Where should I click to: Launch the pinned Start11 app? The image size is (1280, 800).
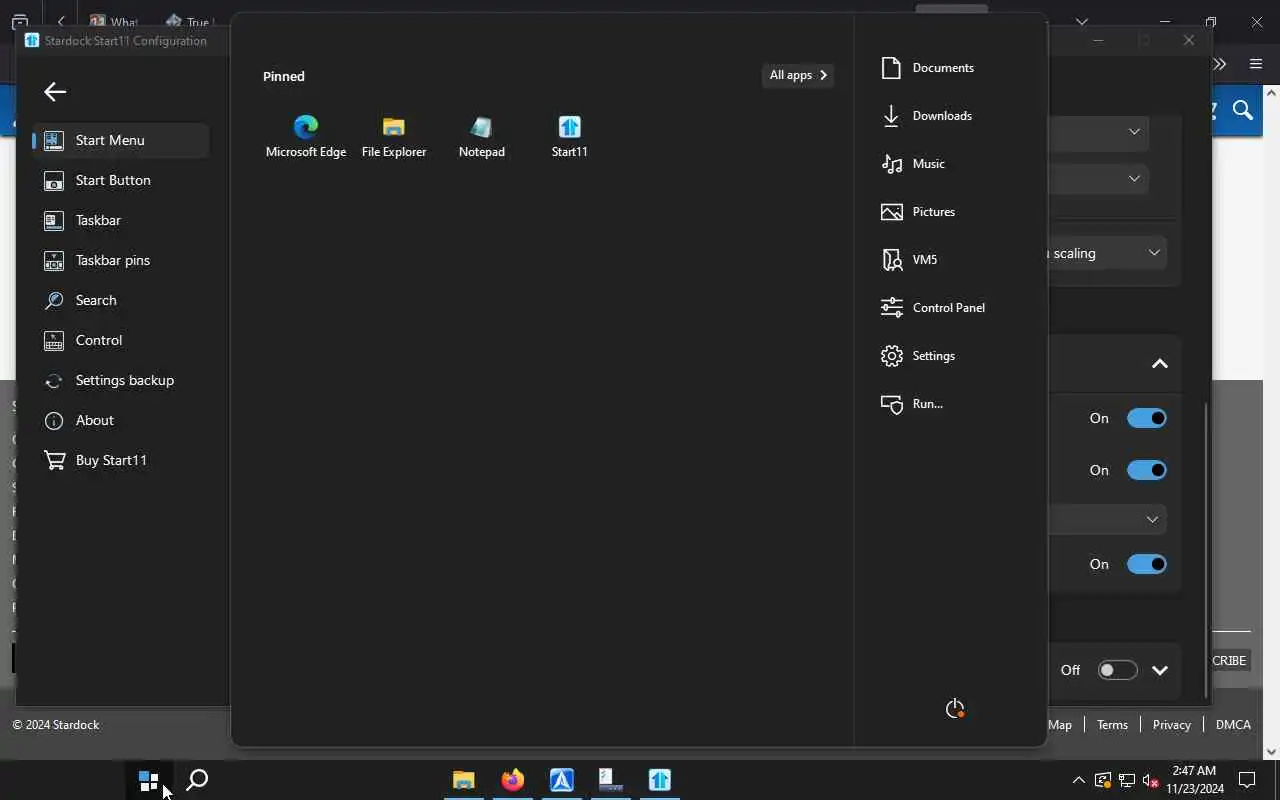[x=569, y=137]
